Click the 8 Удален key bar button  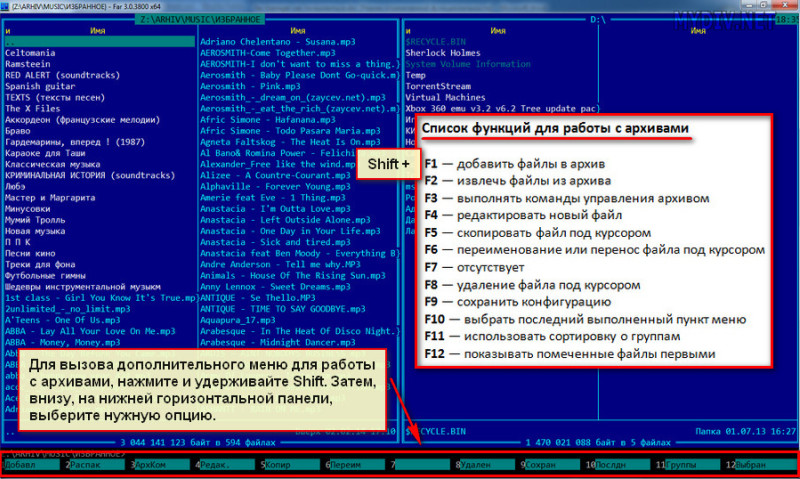485,465
